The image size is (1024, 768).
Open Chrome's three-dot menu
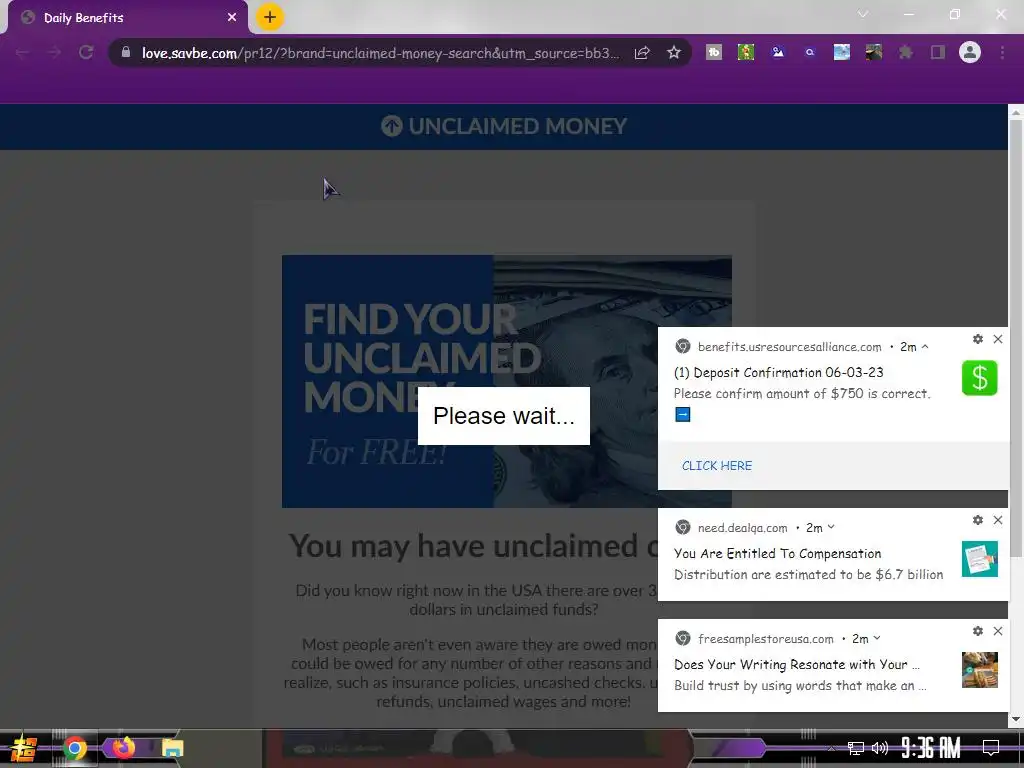(1002, 52)
